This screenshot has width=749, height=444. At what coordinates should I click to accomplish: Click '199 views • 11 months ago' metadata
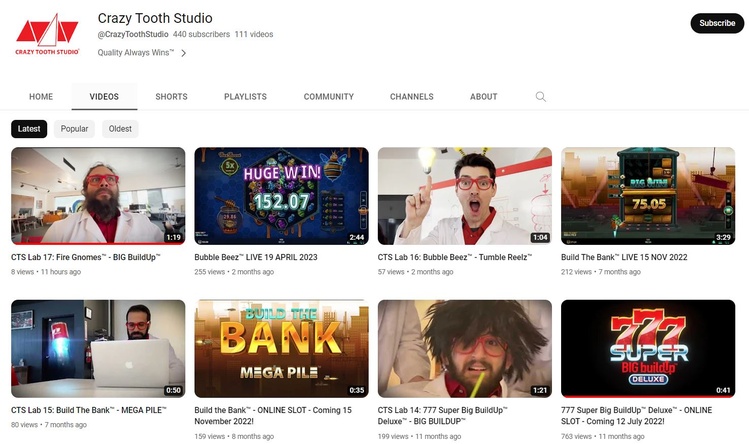tap(419, 436)
